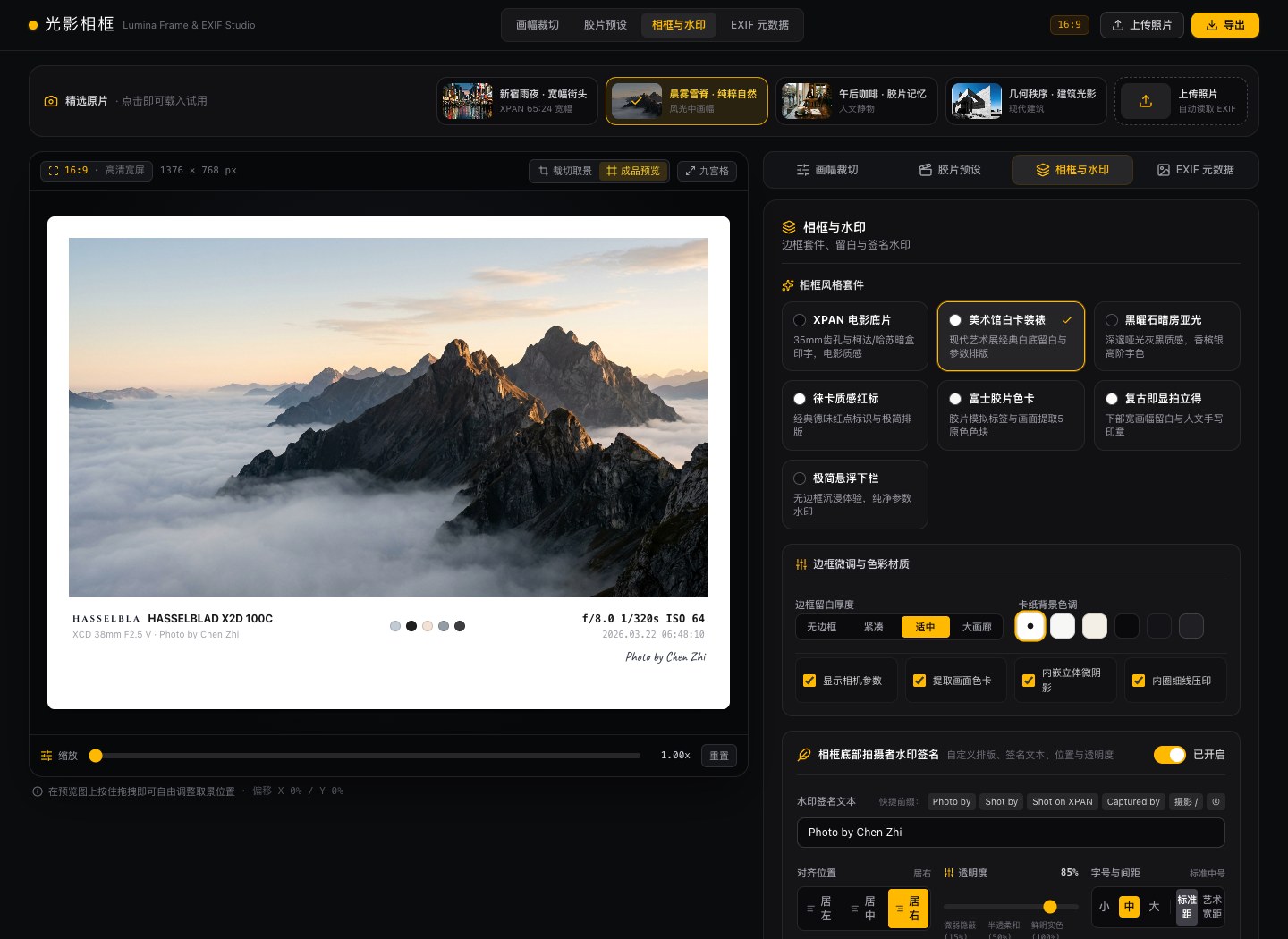The height and width of the screenshot is (939, 1288).
Task: Click the upload-arrow icon in the dashed 自动读取 EXIF card
Action: click(1146, 101)
